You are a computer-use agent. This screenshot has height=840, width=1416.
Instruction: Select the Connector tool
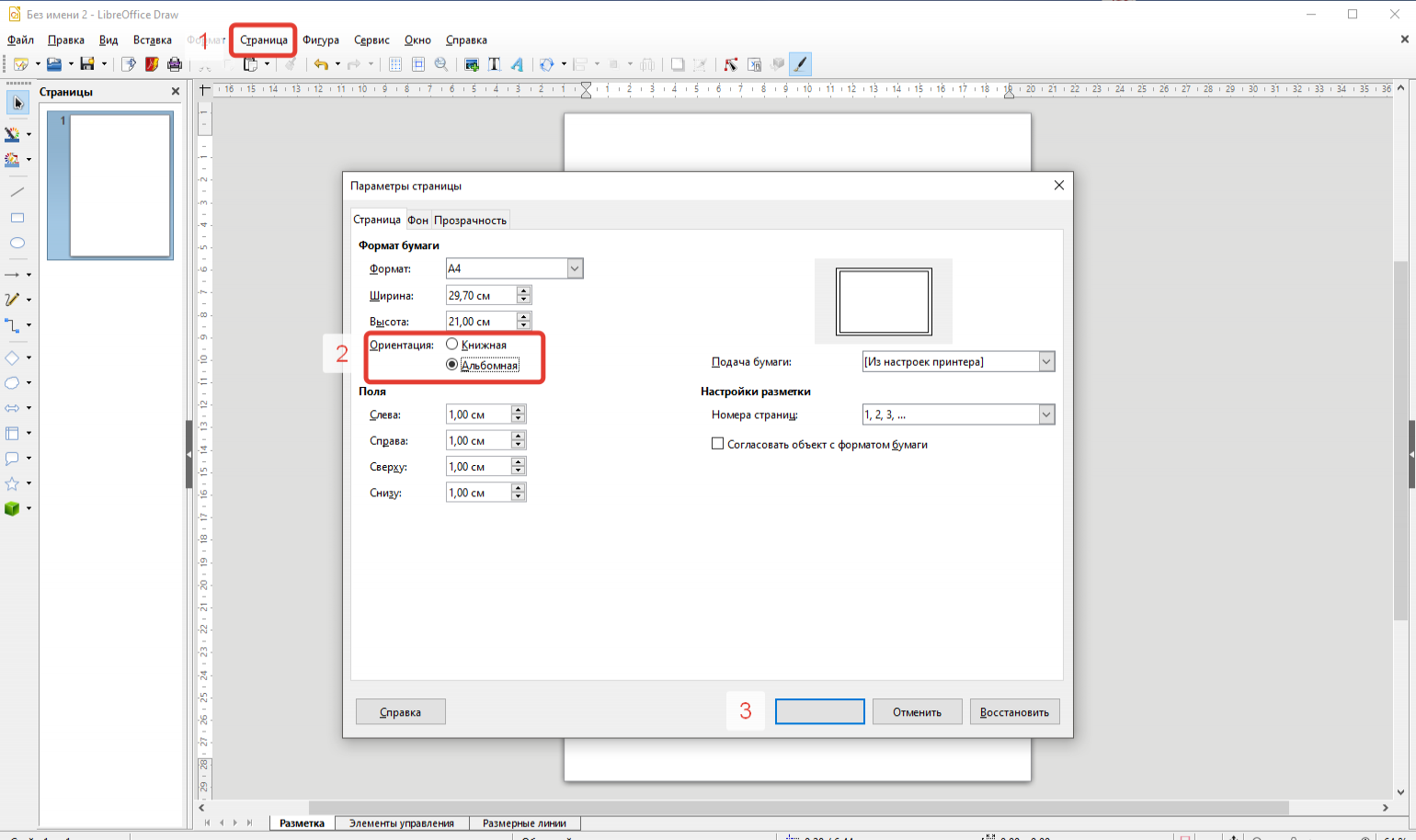click(x=13, y=325)
